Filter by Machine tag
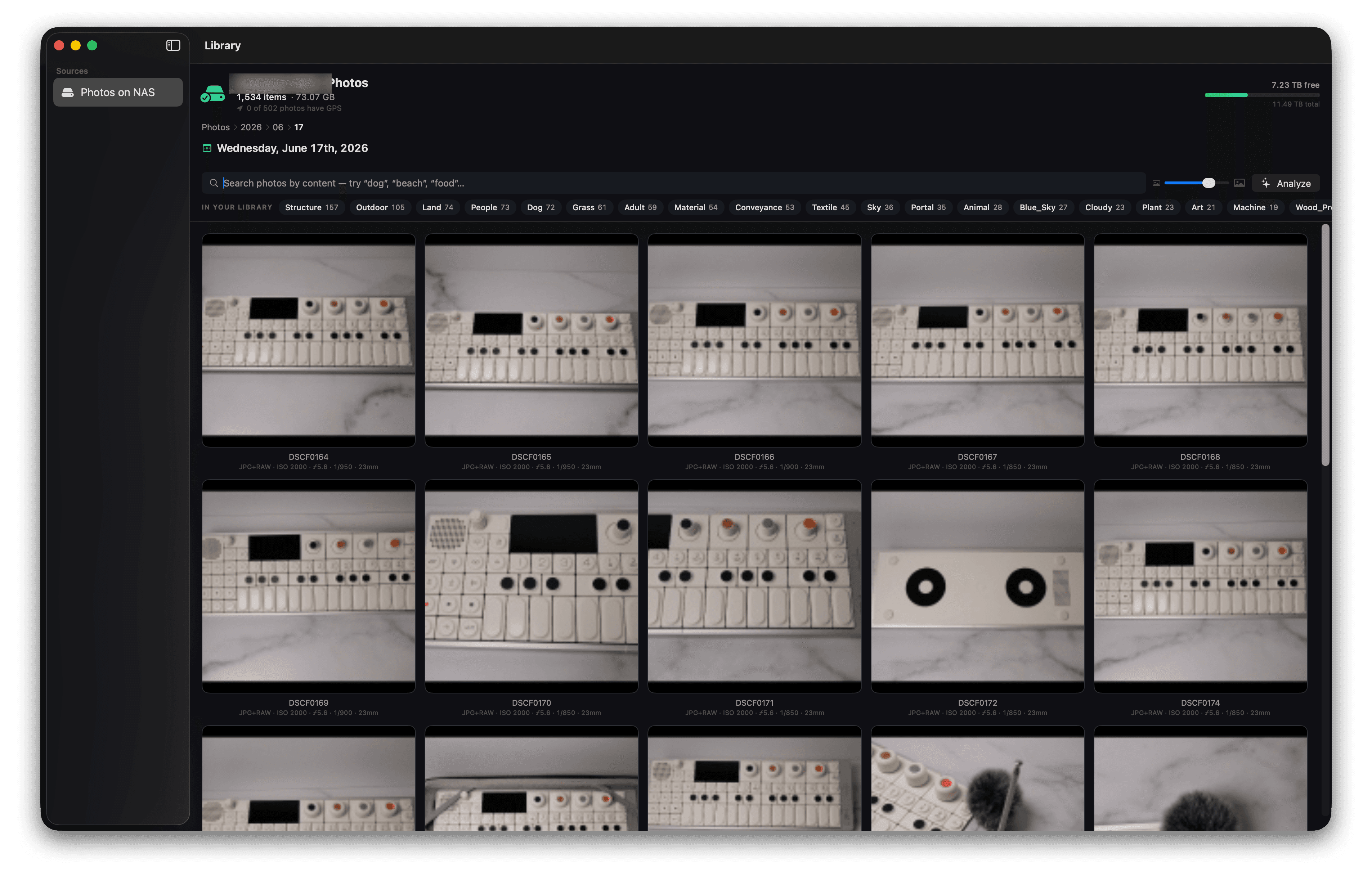 (1255, 207)
